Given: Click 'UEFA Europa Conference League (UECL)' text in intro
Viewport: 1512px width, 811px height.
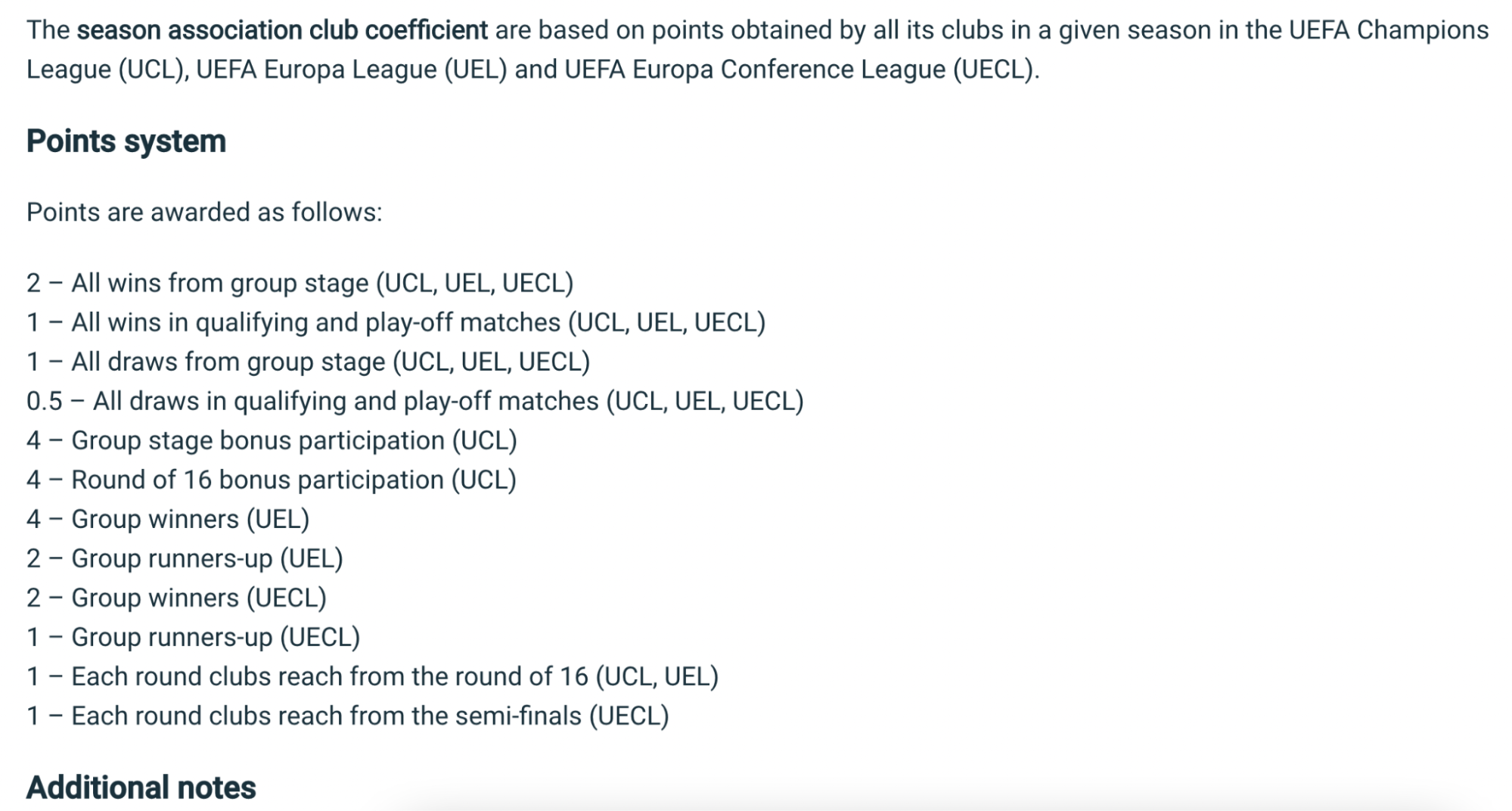Looking at the screenshot, I should pyautogui.click(x=802, y=70).
